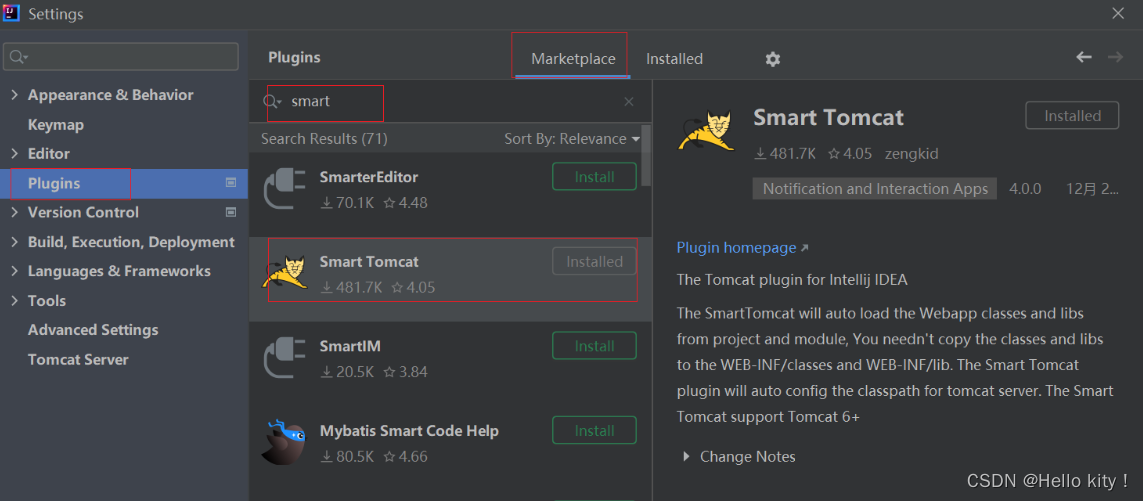Open the plugins gear settings icon
The height and width of the screenshot is (501, 1143).
773,59
